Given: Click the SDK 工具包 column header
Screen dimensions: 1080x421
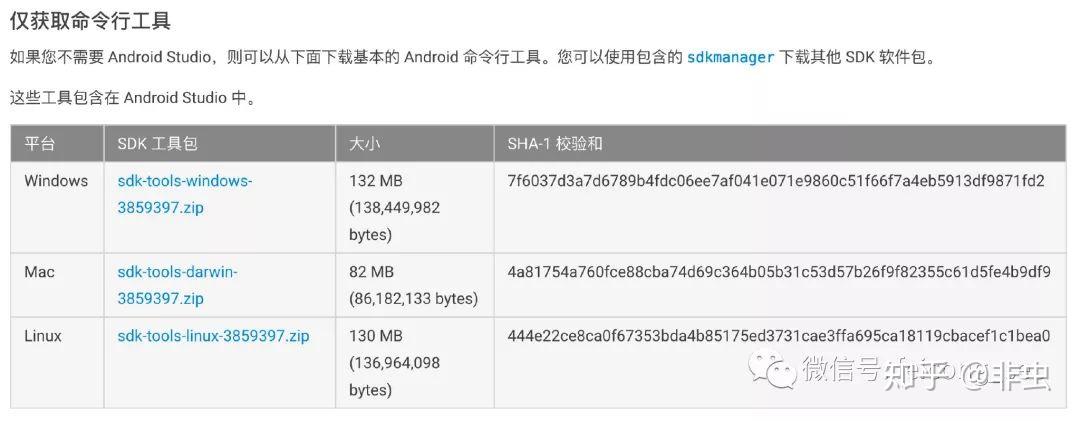Looking at the screenshot, I should [158, 144].
